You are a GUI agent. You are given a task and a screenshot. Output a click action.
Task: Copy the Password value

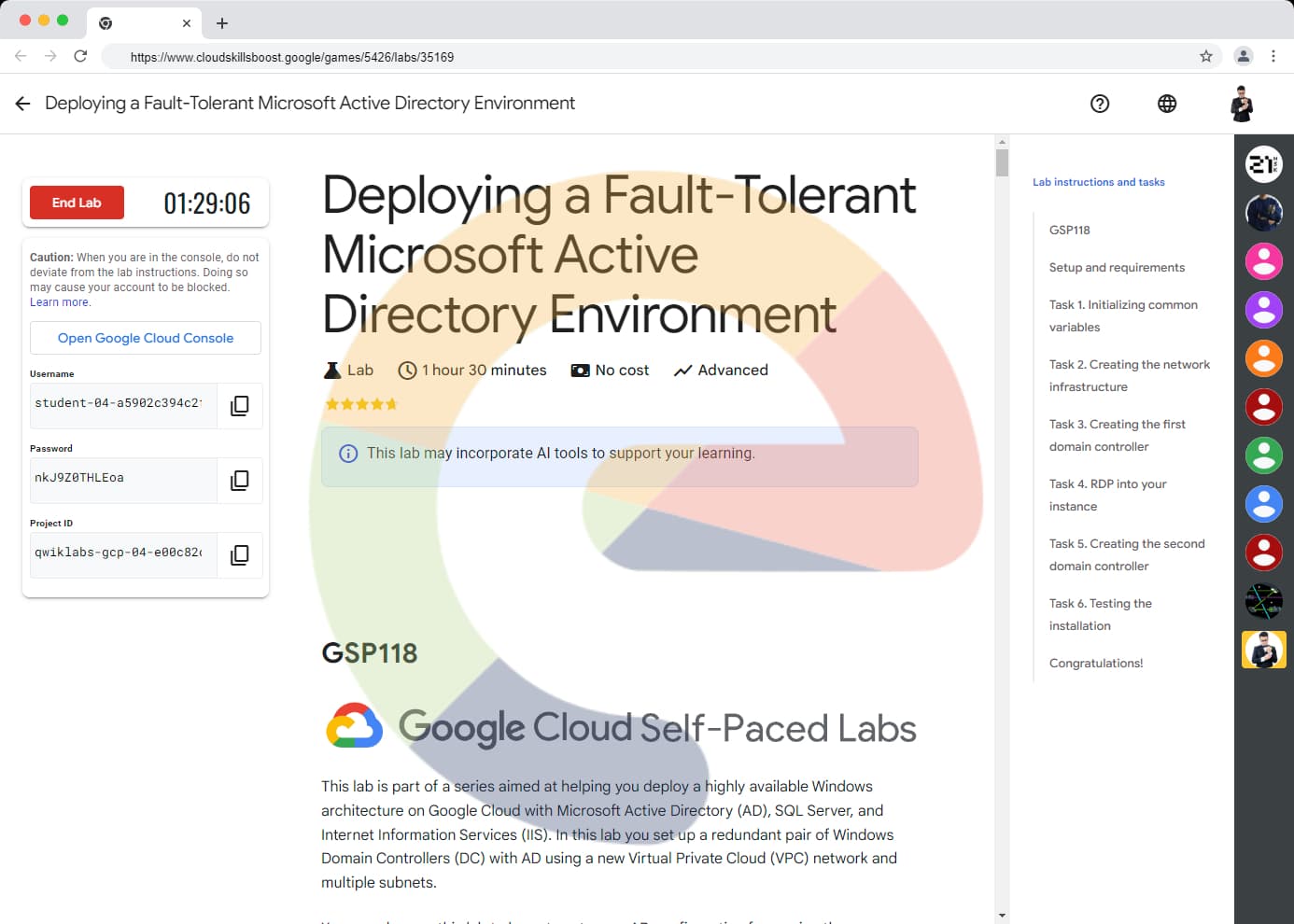coord(240,481)
